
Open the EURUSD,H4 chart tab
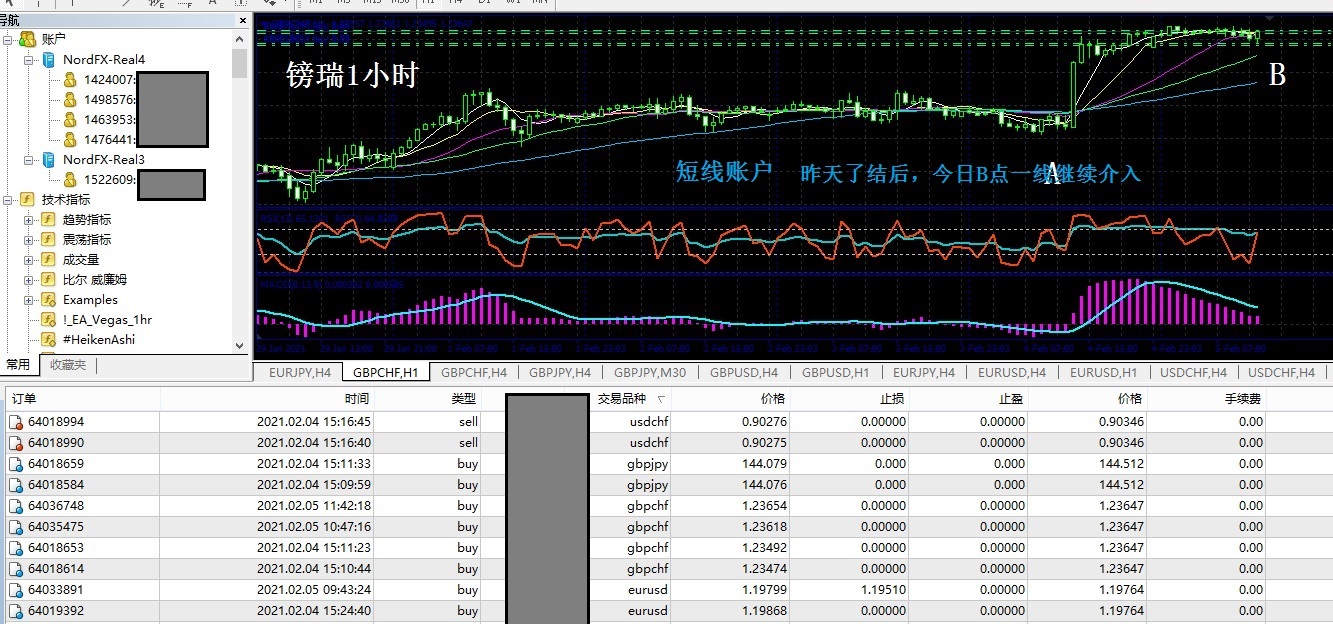coord(1011,372)
